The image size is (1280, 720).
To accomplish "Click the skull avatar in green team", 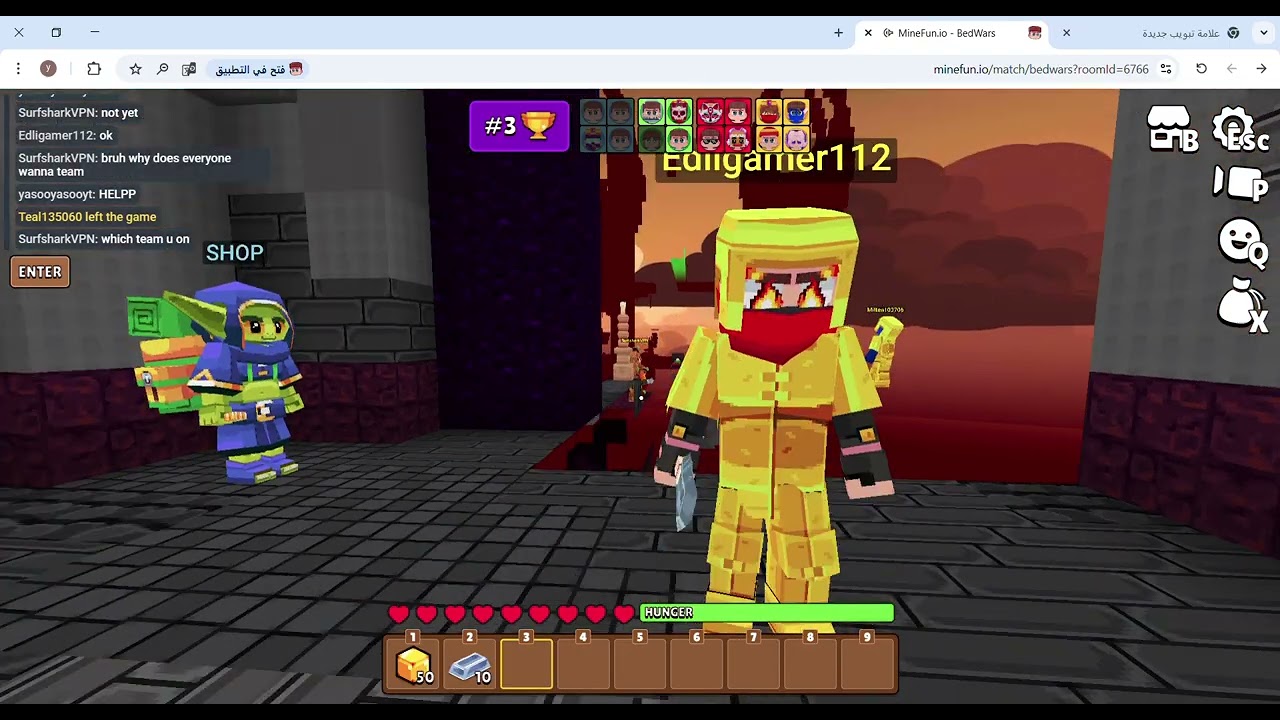I will tap(679, 112).
